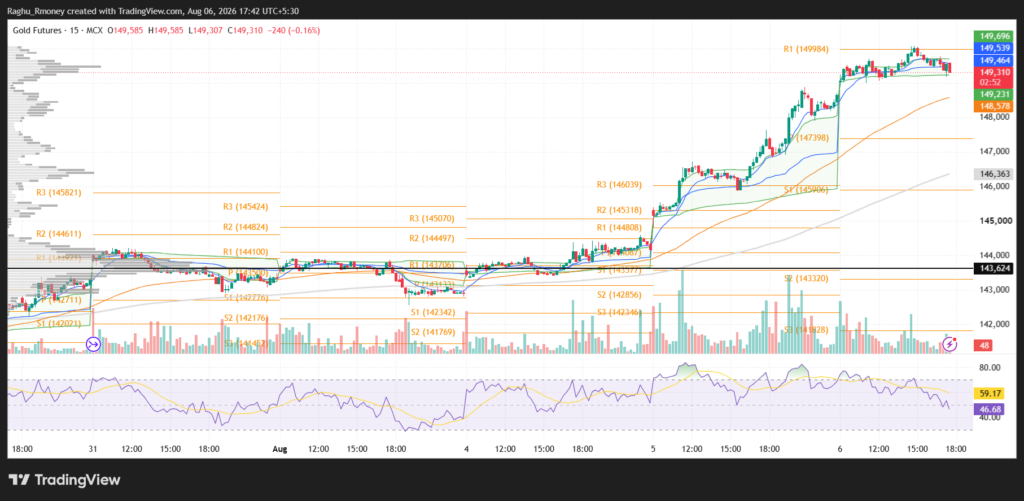
Task: Click the 147,000 price scale value
Action: click(995, 152)
